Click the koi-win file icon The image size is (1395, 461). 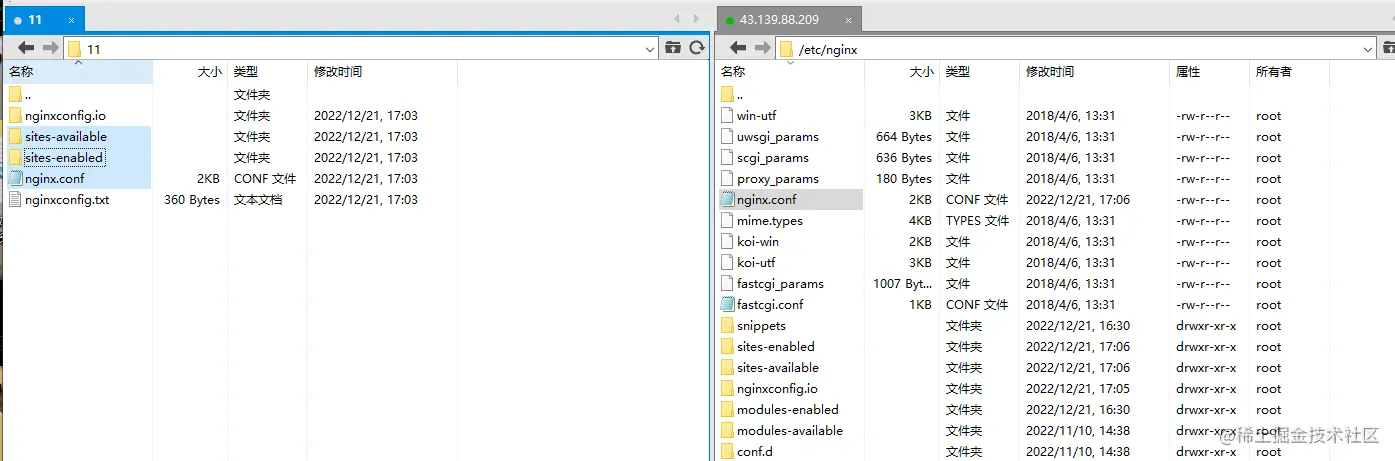coord(727,242)
